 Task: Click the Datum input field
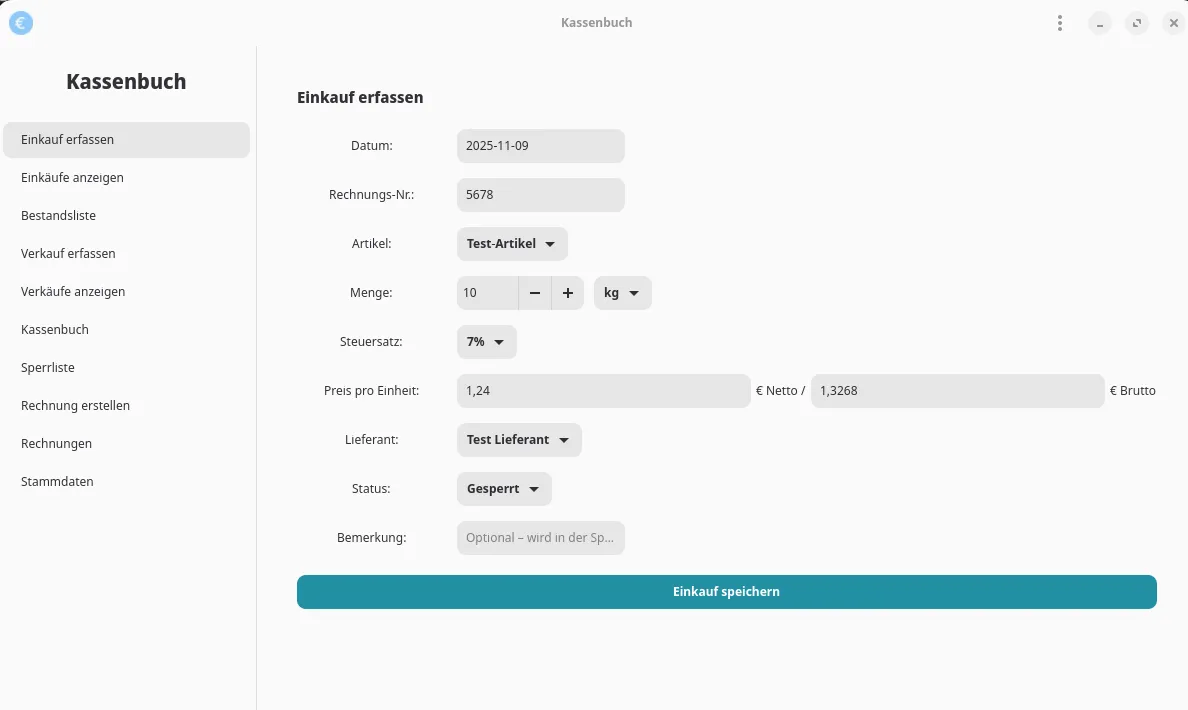point(540,146)
